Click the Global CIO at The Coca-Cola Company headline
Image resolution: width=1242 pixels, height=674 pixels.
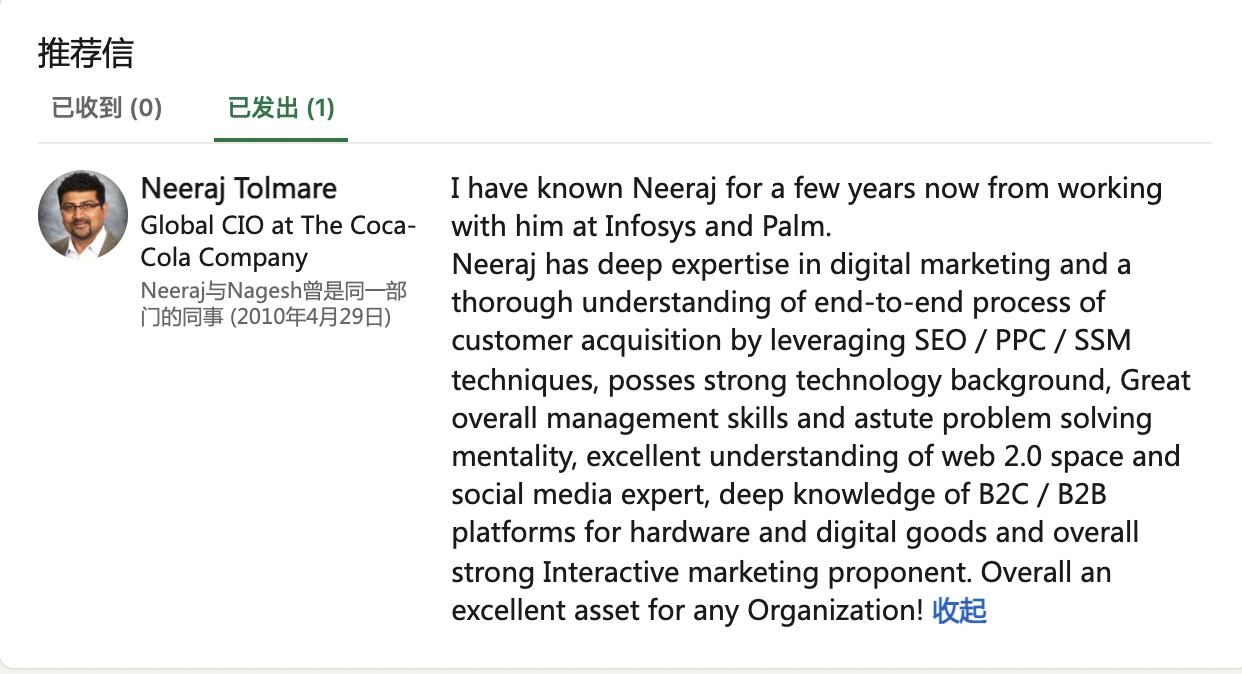(278, 241)
